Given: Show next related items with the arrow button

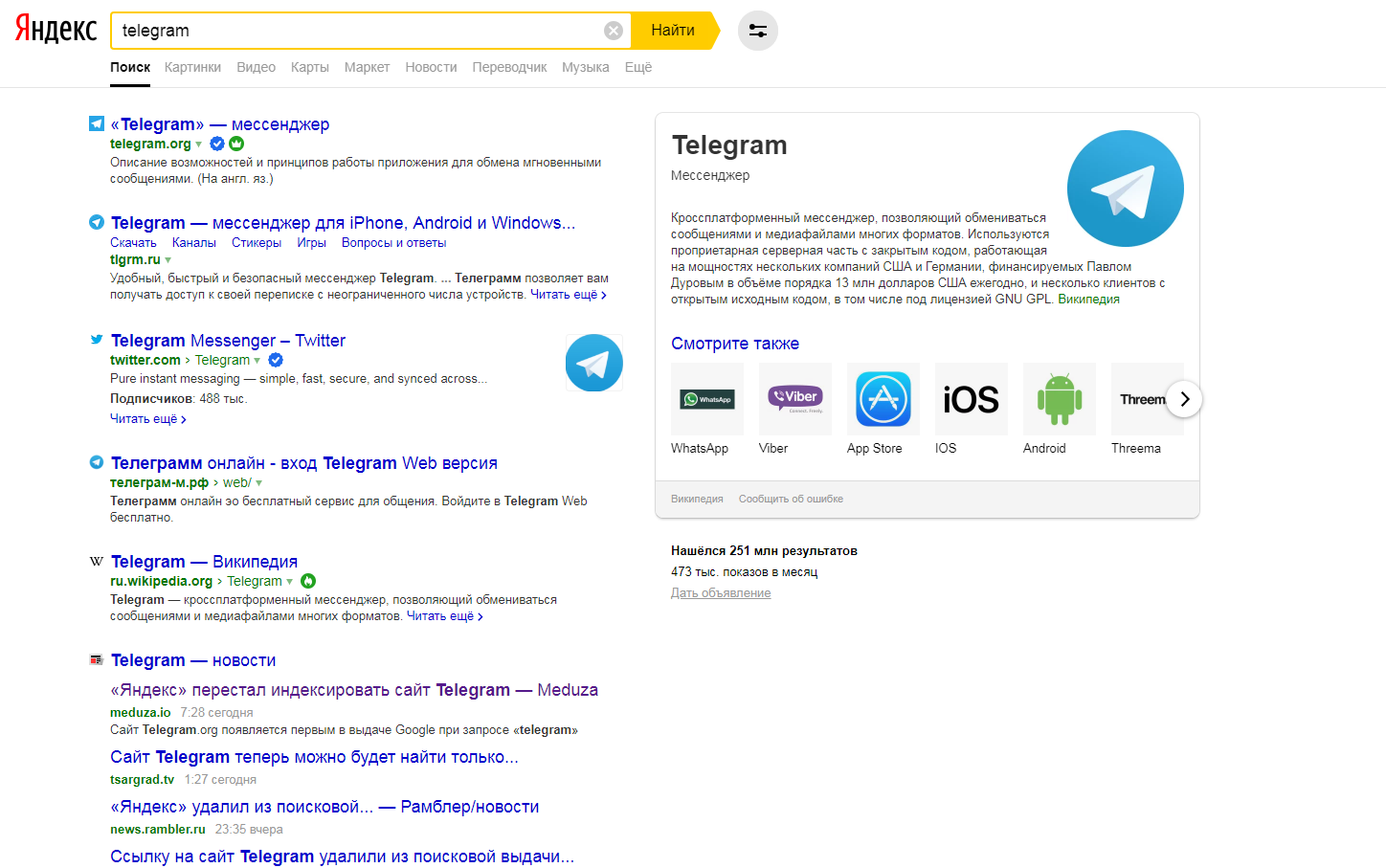Looking at the screenshot, I should point(1184,399).
